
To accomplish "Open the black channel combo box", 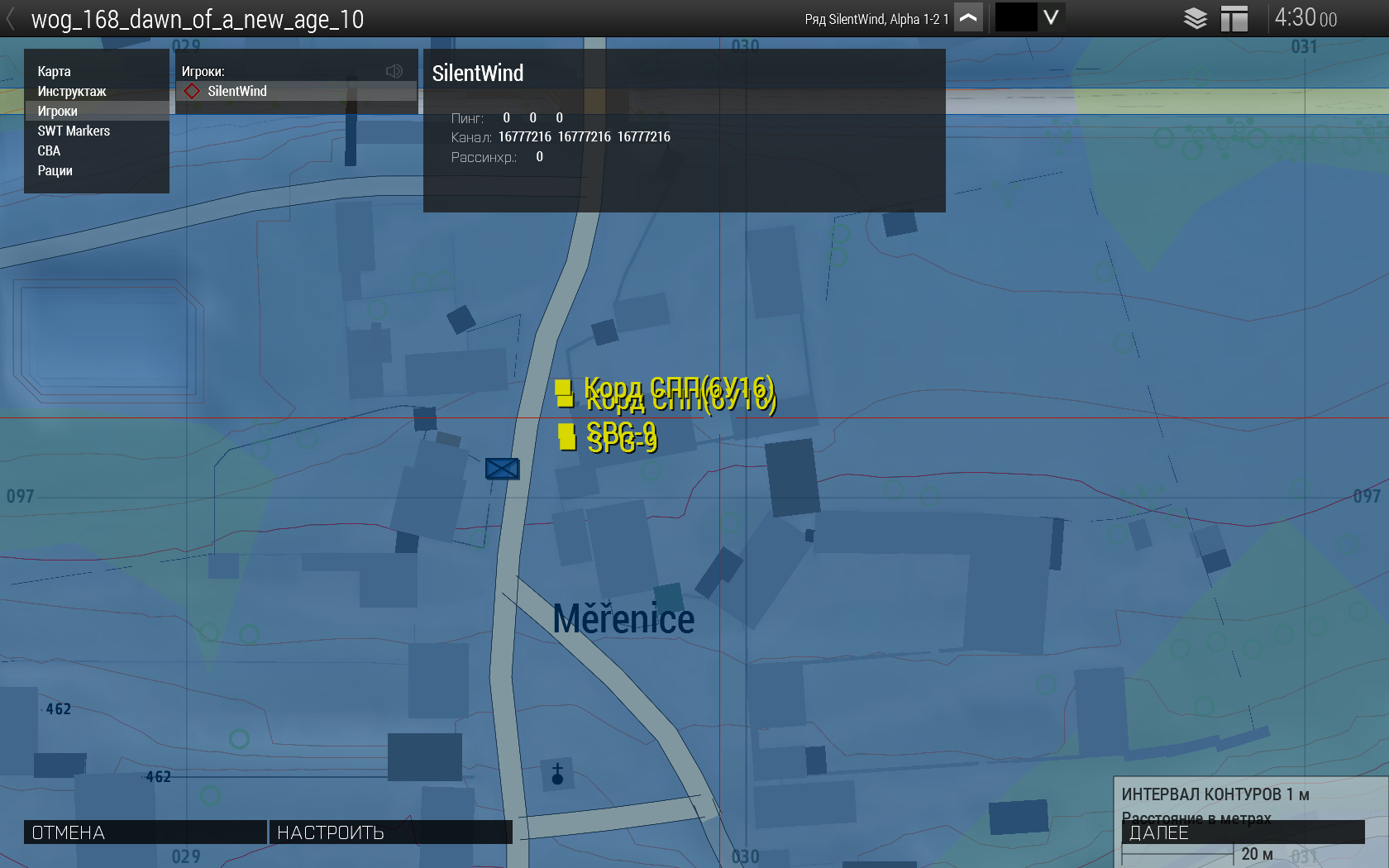I will click(1015, 17).
